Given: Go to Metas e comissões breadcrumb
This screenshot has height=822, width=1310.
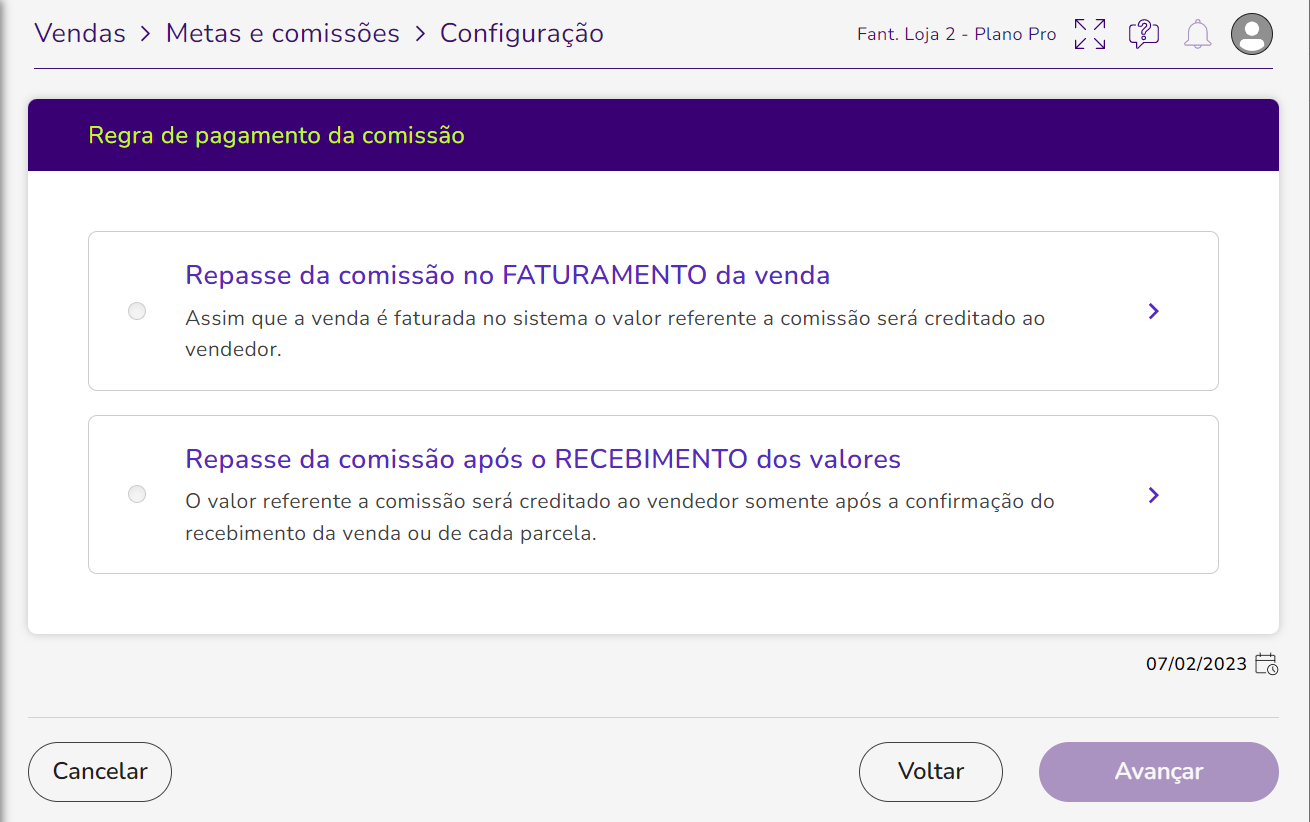Looking at the screenshot, I should tap(283, 33).
